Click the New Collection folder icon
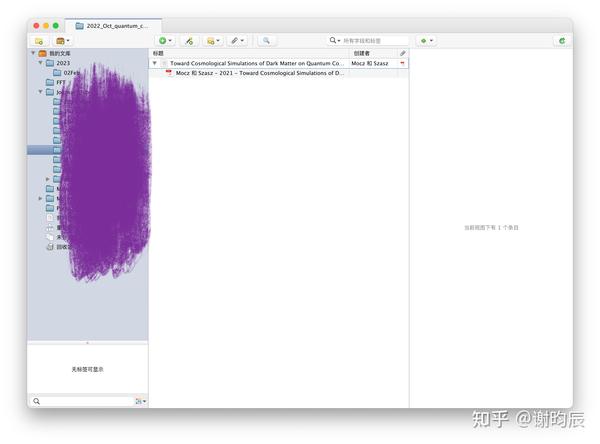The height and width of the screenshot is (444, 600). click(39, 41)
